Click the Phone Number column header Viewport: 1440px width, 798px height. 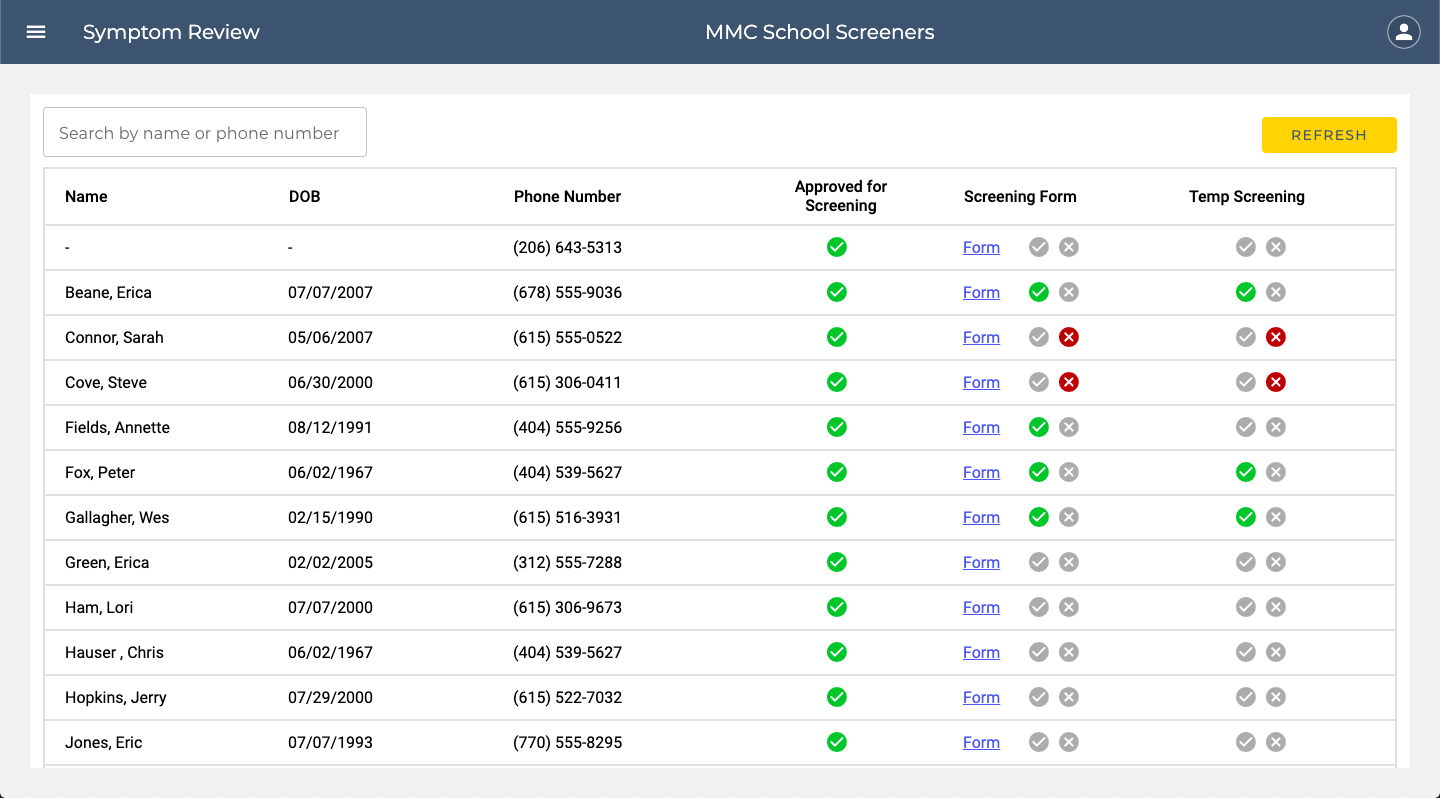(567, 196)
